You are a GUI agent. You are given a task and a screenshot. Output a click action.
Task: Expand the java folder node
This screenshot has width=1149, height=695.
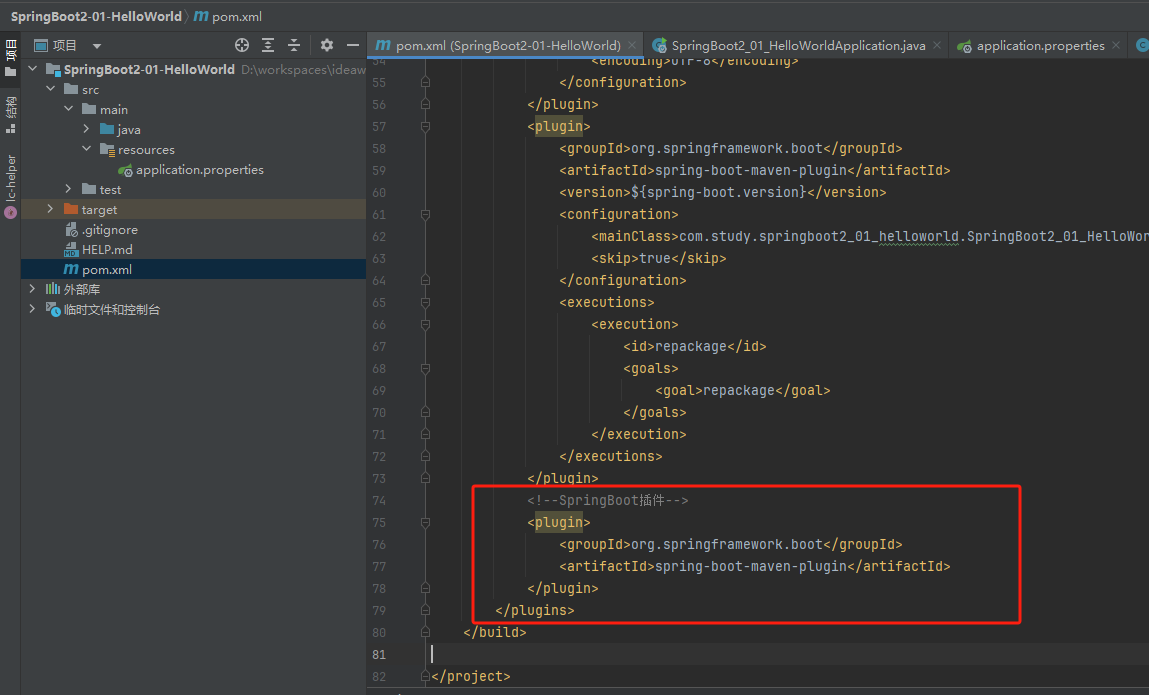click(x=86, y=129)
